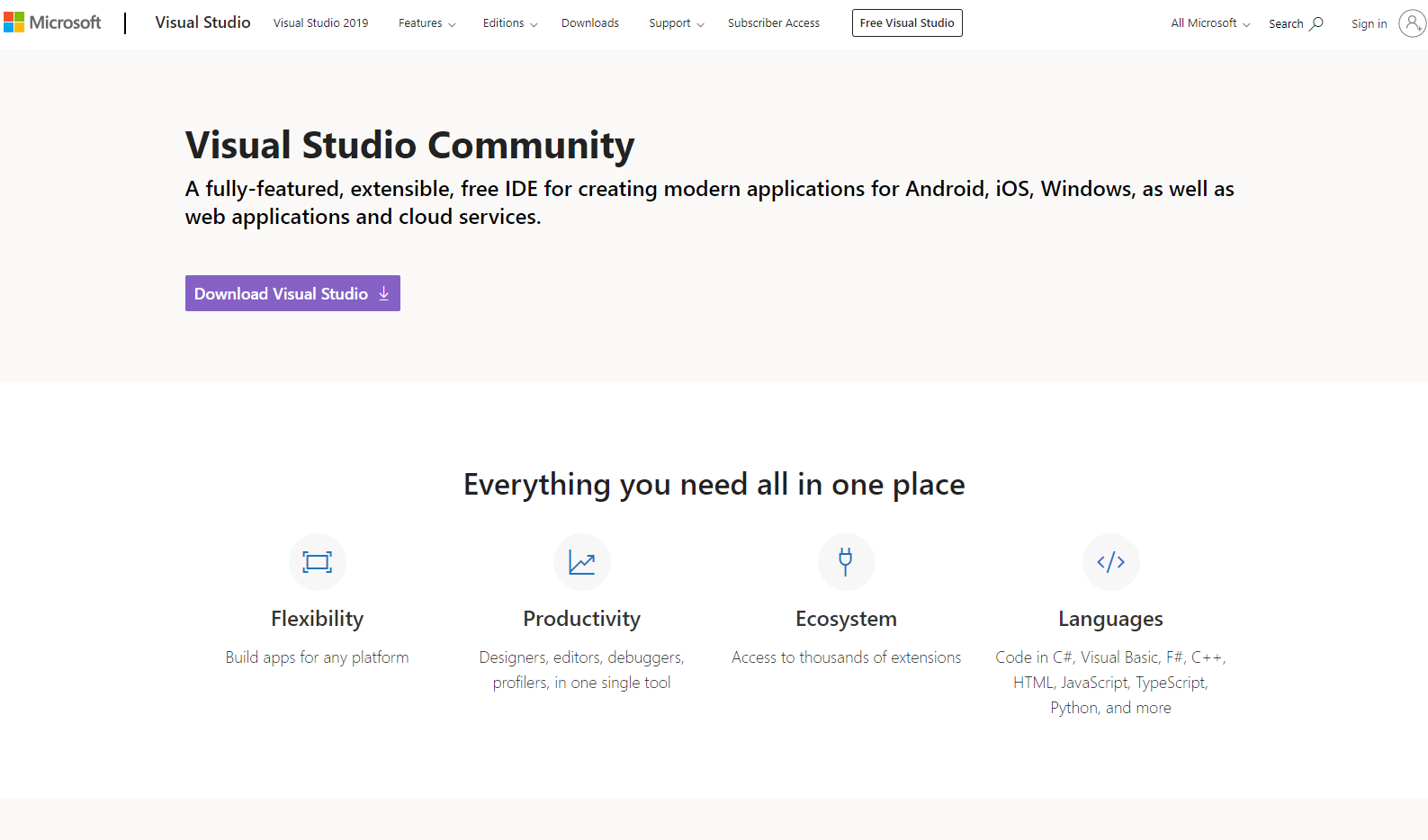Click the Free Visual Studio button

907,23
